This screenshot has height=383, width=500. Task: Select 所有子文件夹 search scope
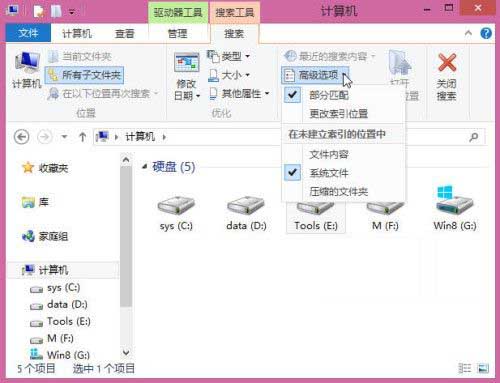(84, 75)
